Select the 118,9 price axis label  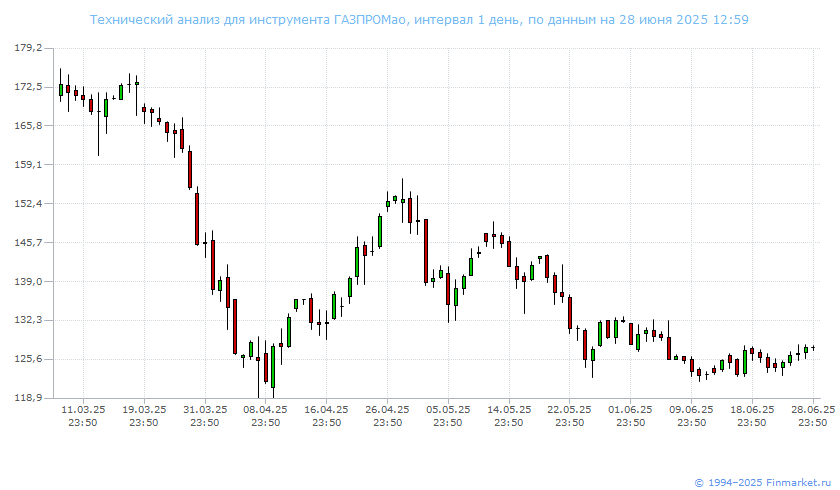[28, 398]
